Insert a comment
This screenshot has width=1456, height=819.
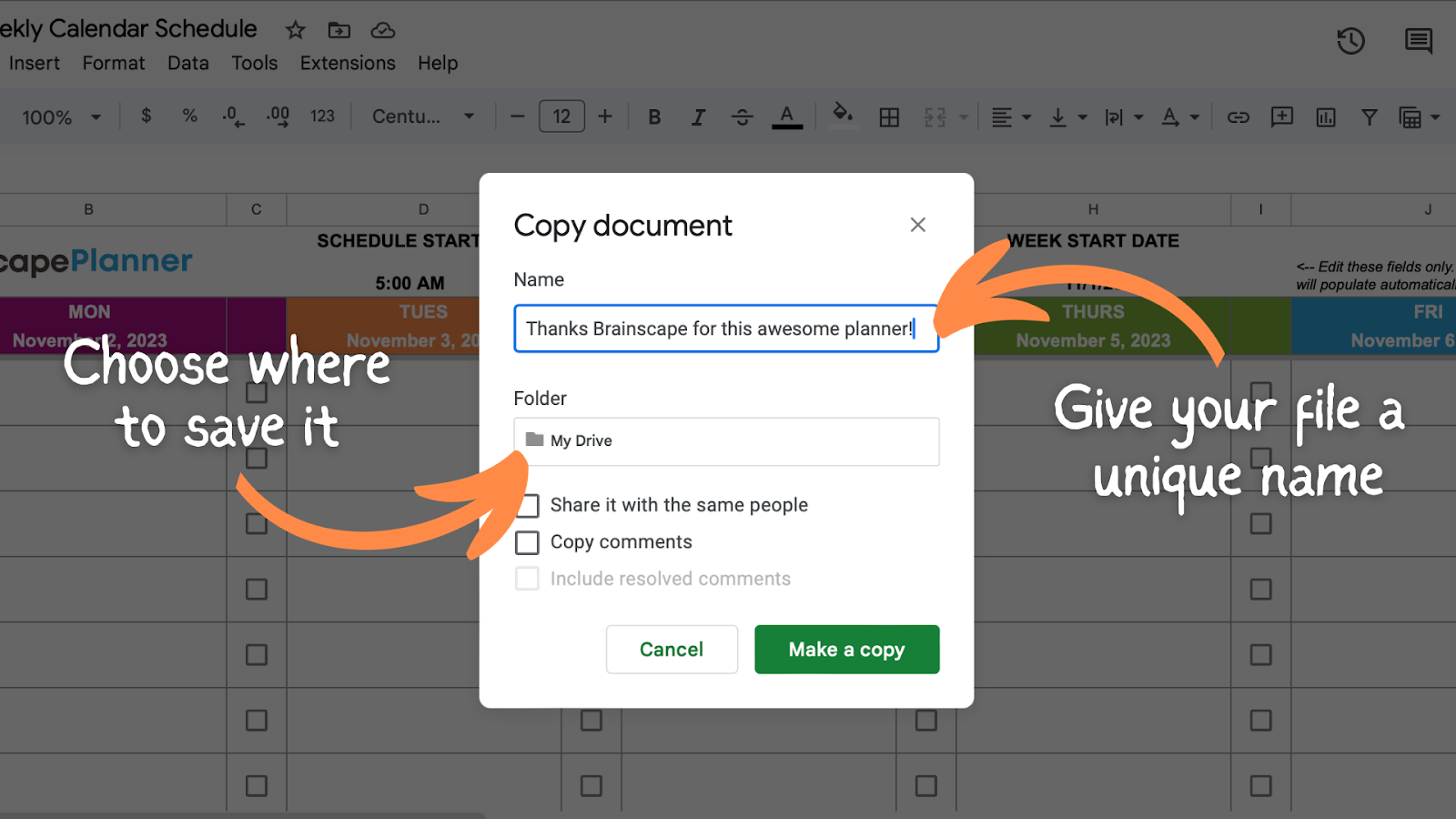[1281, 116]
